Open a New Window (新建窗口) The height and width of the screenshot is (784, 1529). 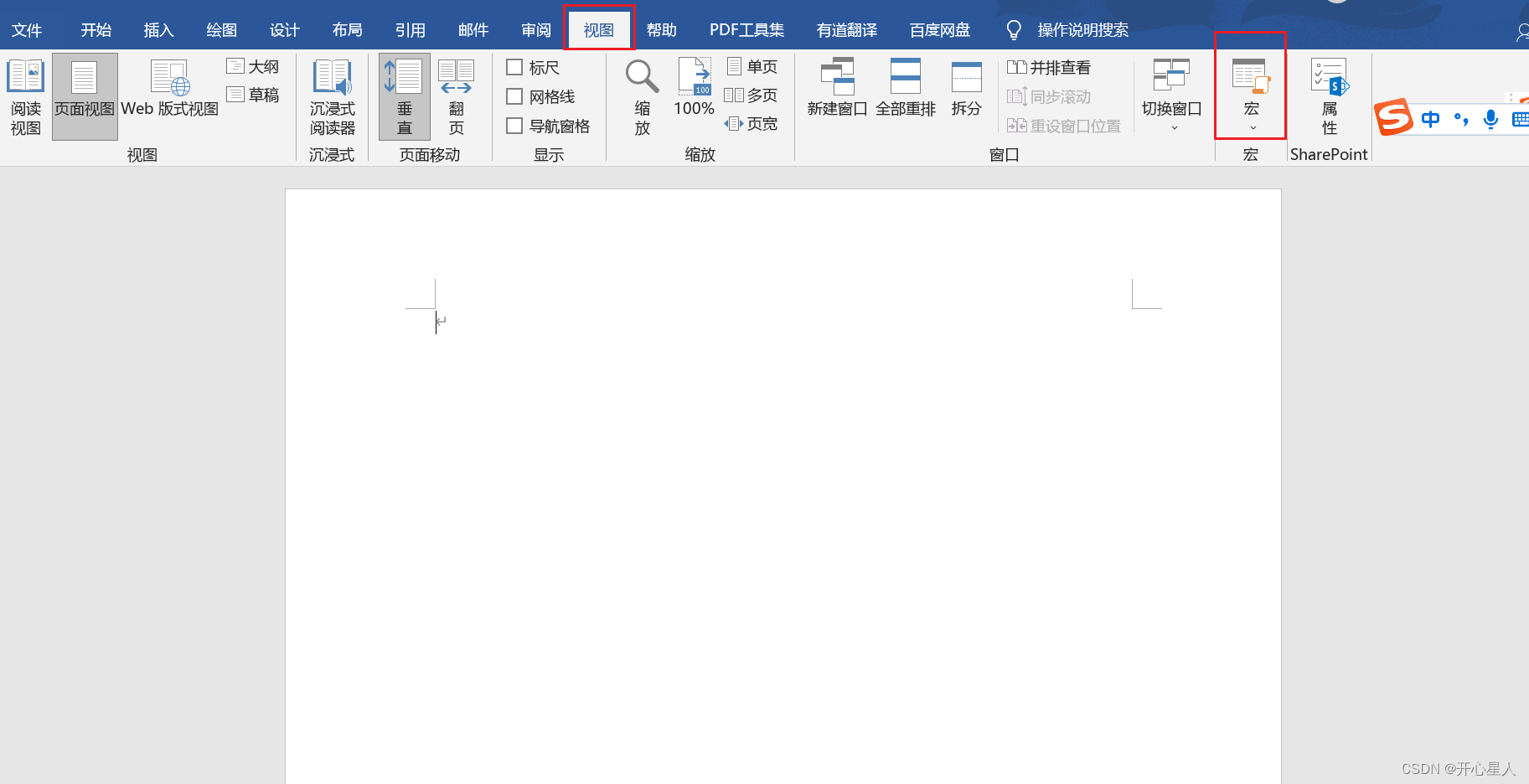837,87
